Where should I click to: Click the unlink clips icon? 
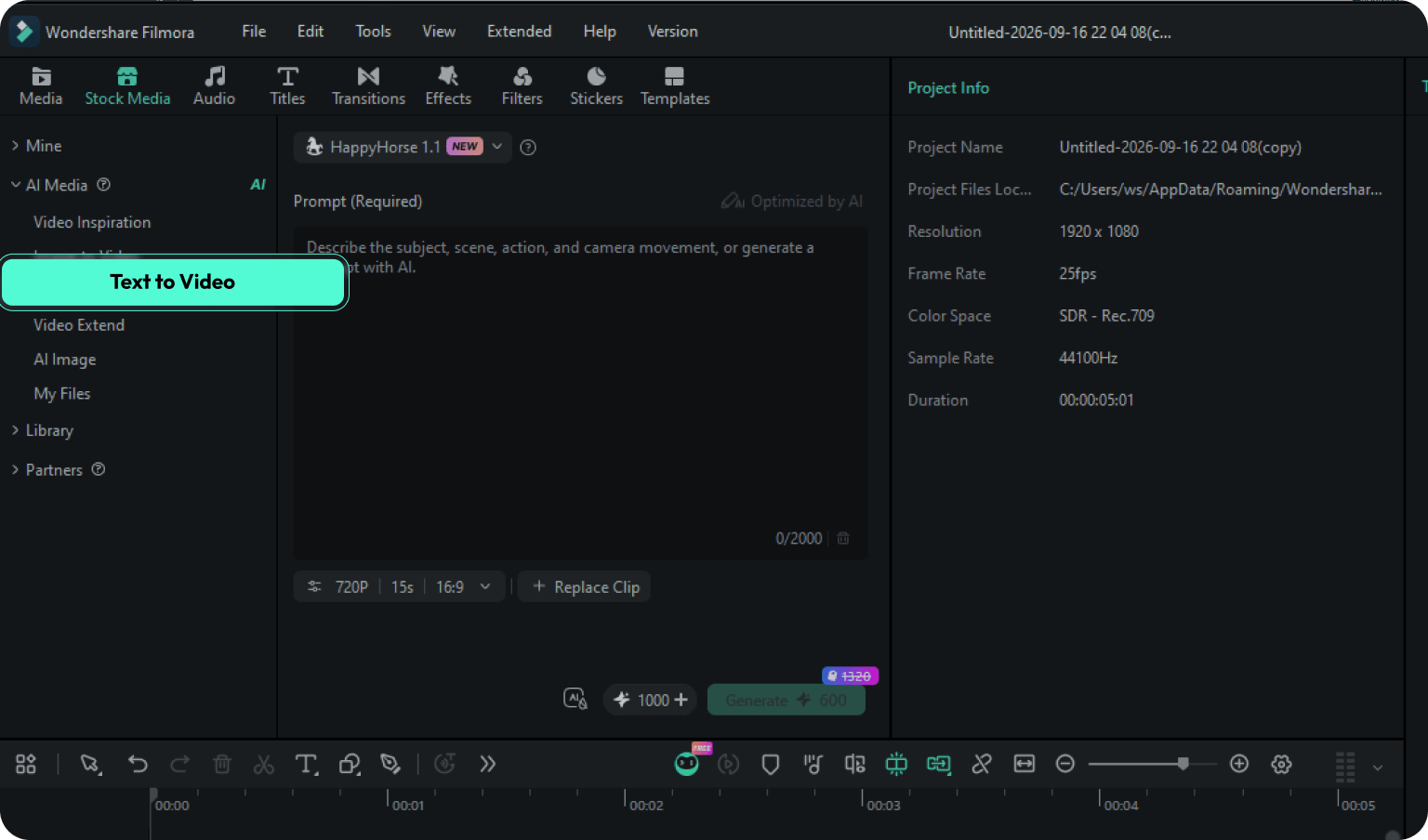[x=981, y=764]
